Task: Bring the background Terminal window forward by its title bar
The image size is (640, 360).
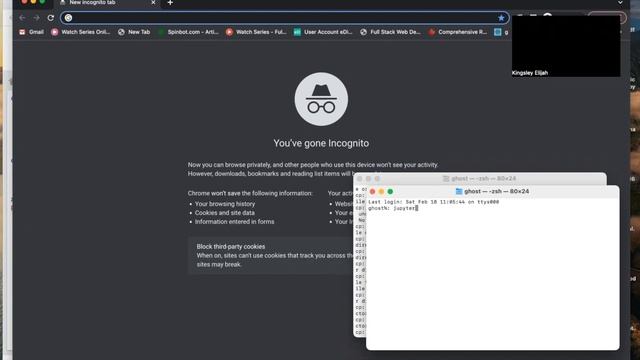Action: click(x=480, y=178)
